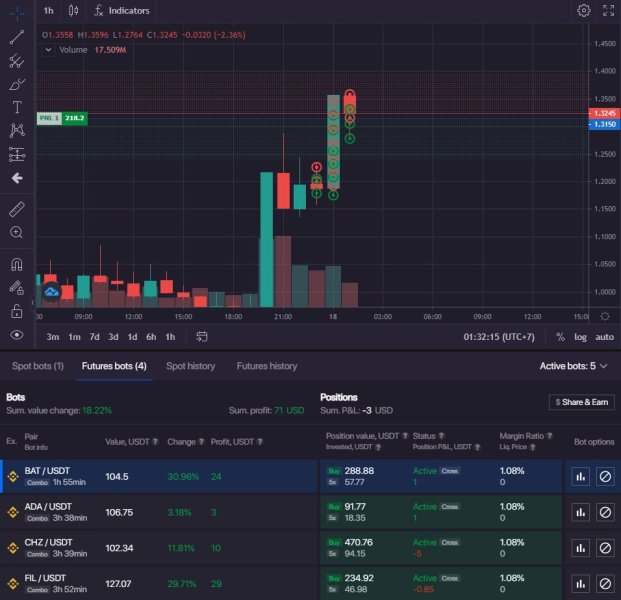
Task: Select the position forecasting tool
Action: click(x=17, y=154)
